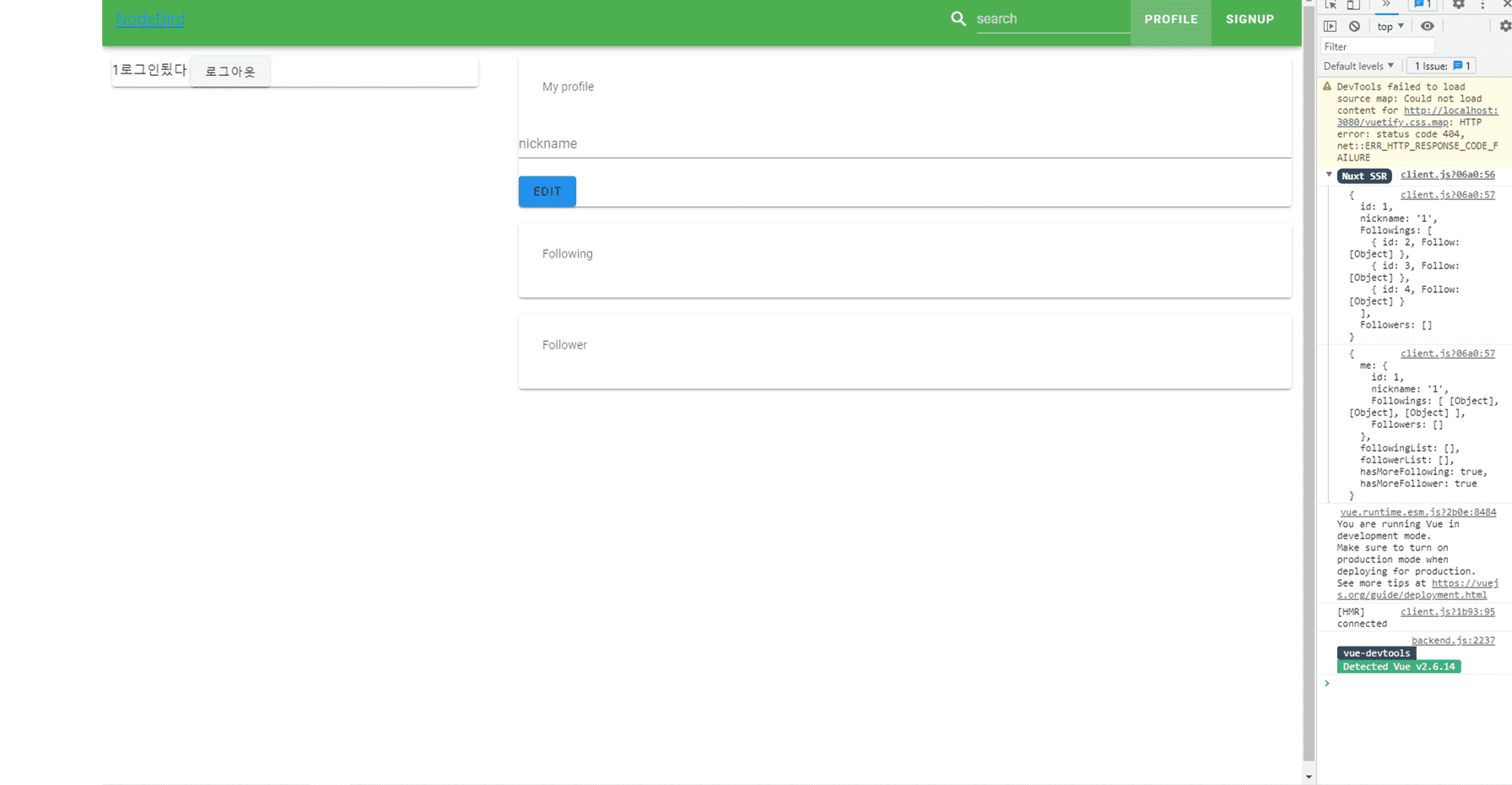Click 'hasMoreFollowing: true,' log line

point(1423,472)
